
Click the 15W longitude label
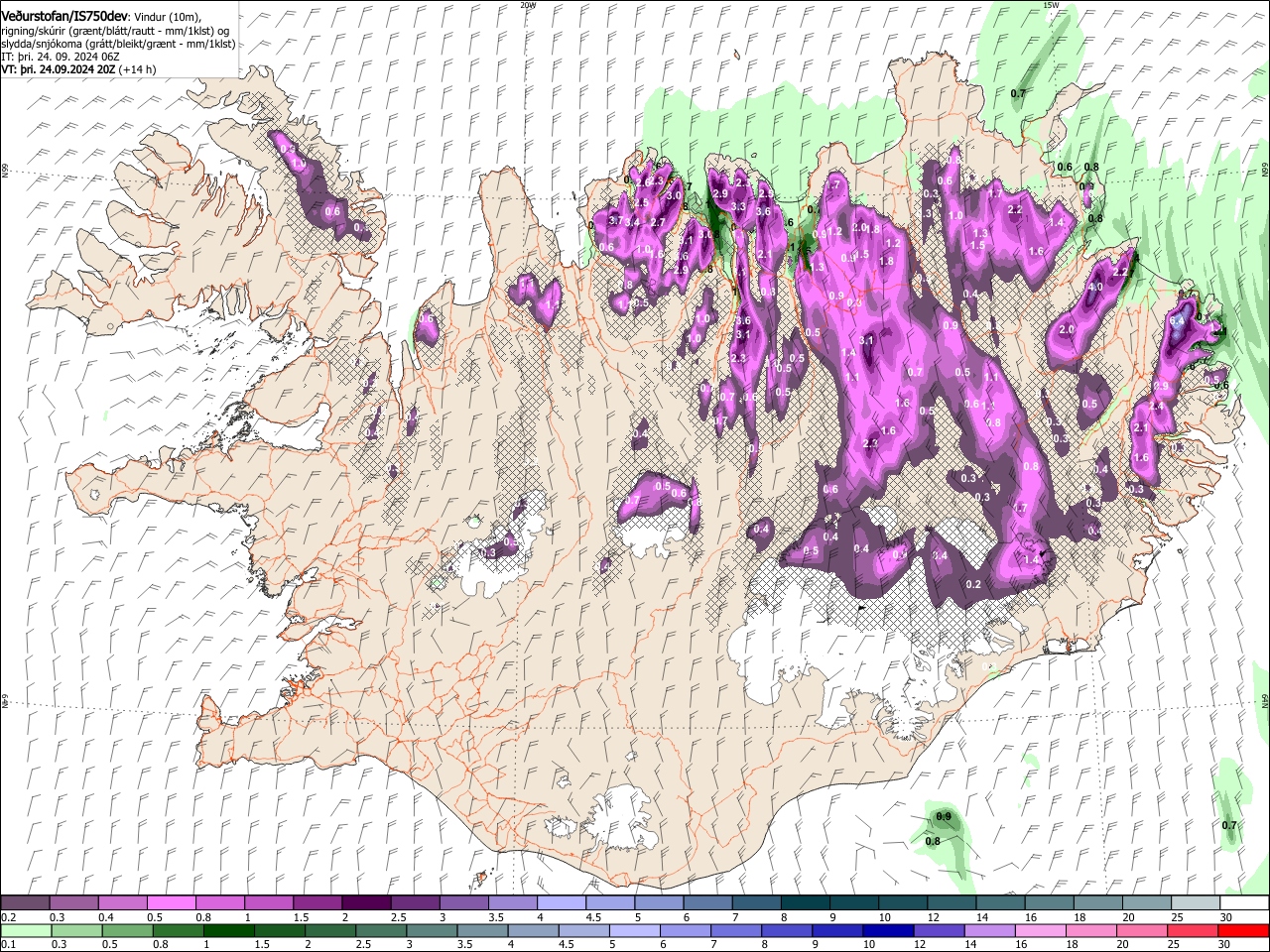1051,5
